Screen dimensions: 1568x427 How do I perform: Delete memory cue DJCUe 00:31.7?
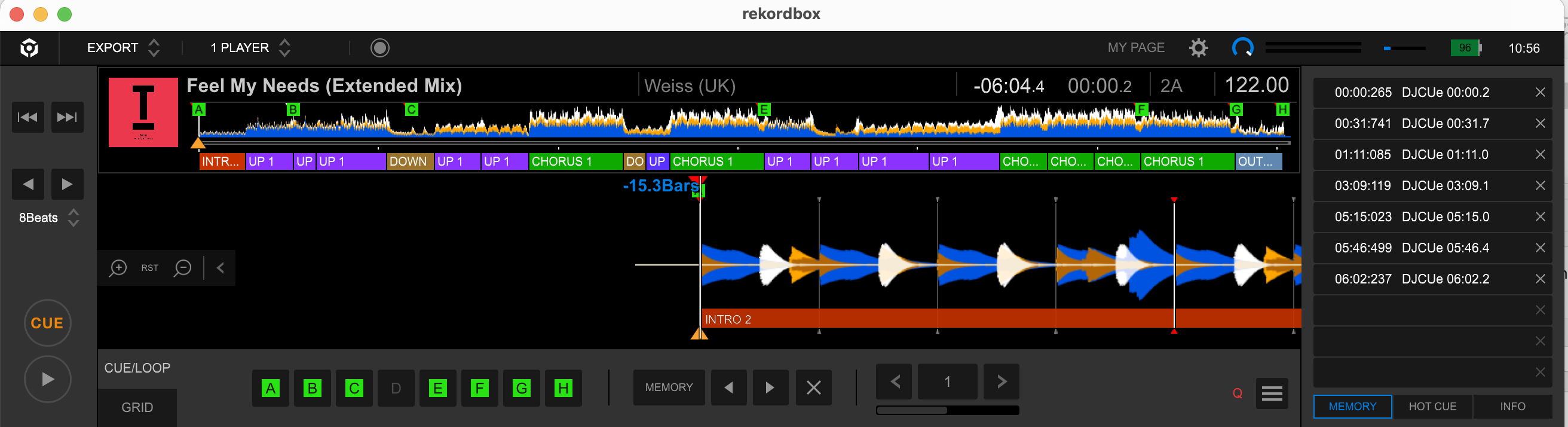pyautogui.click(x=1540, y=124)
